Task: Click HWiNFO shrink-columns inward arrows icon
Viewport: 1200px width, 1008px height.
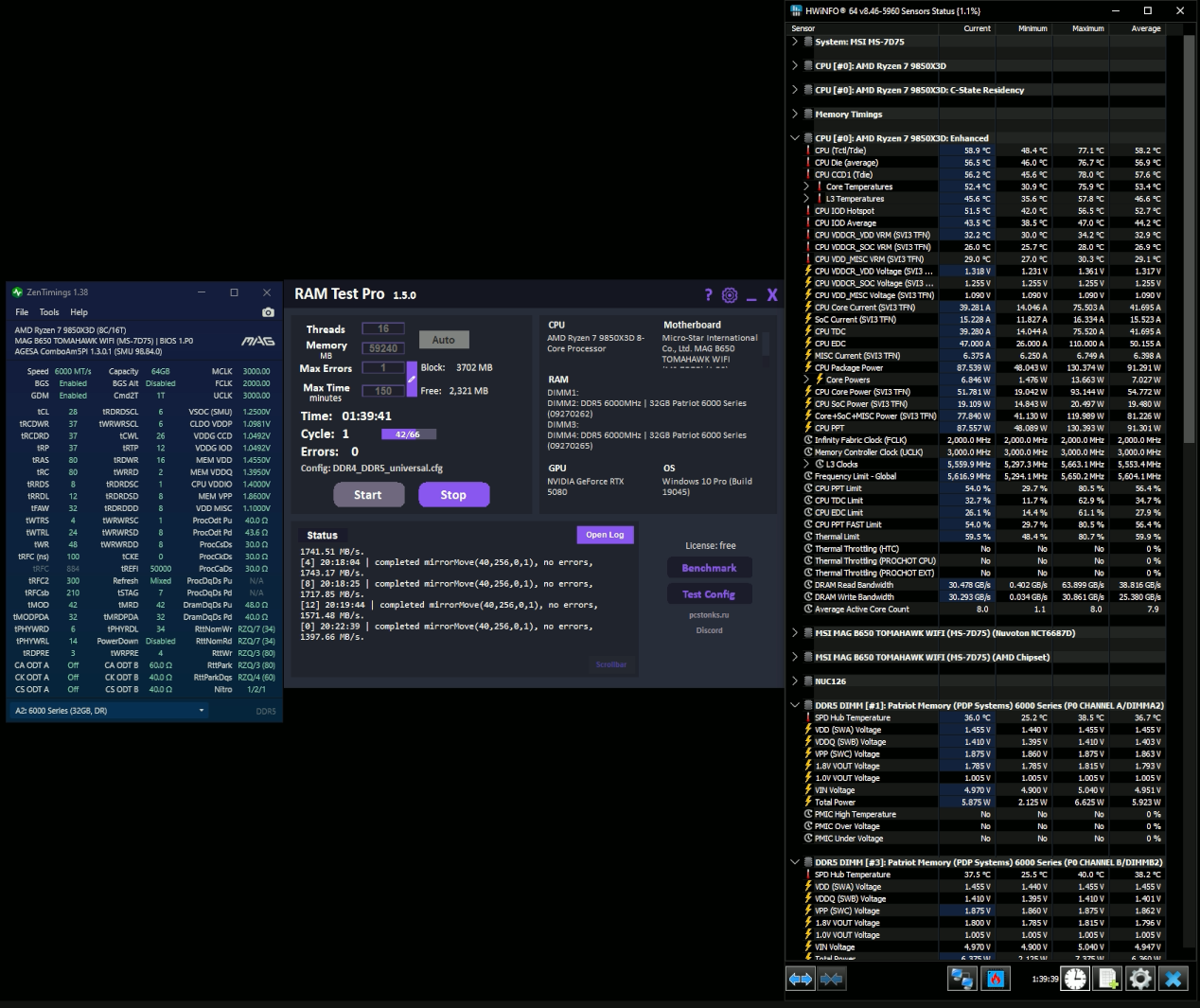Action: [832, 979]
